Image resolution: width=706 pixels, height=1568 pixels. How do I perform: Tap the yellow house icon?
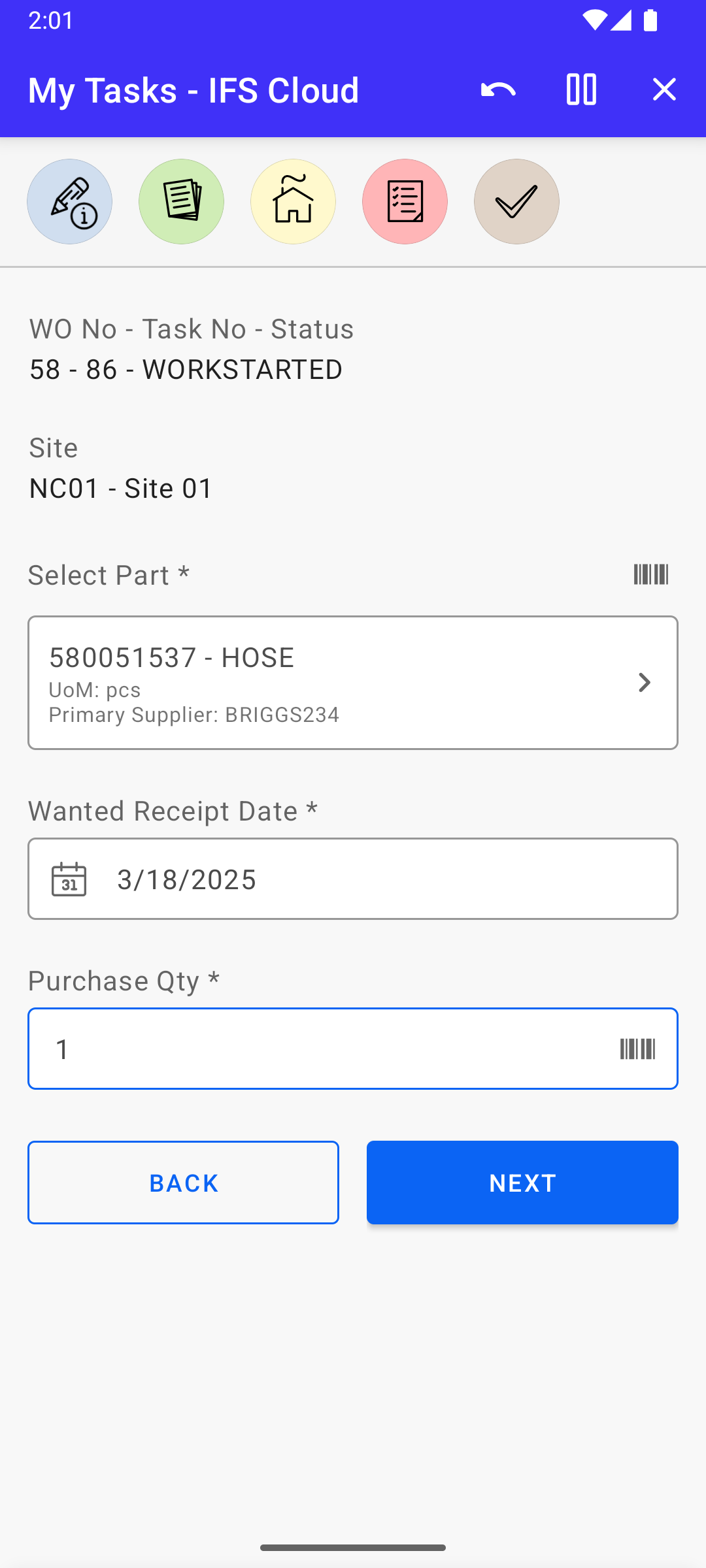click(293, 202)
